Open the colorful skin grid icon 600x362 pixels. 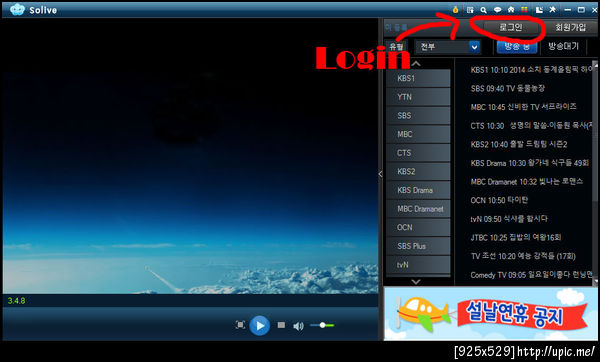click(524, 10)
